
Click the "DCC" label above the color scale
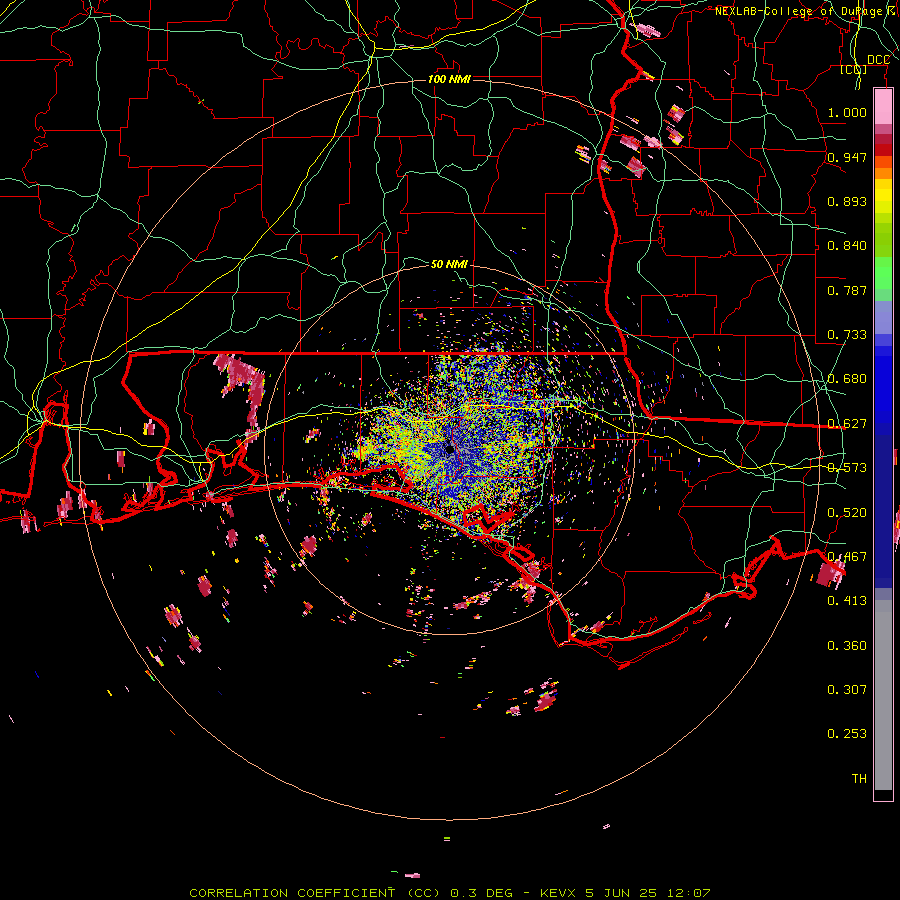[878, 60]
